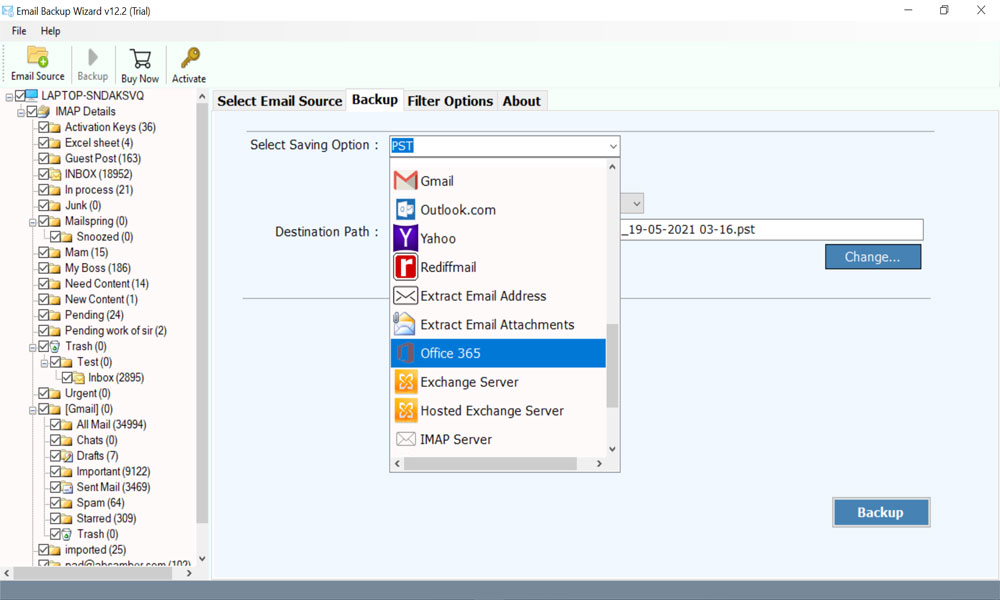
Task: Select the Need Content (14) folder label
Action: click(107, 284)
